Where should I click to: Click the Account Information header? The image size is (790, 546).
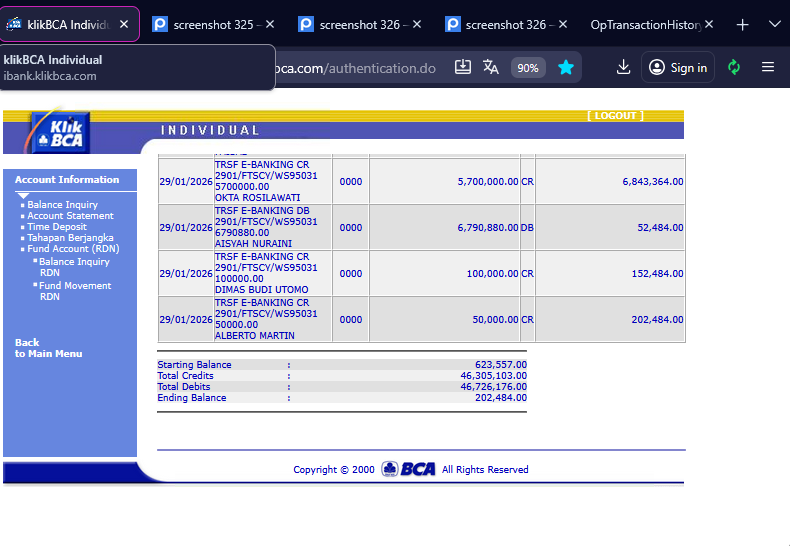pos(67,179)
